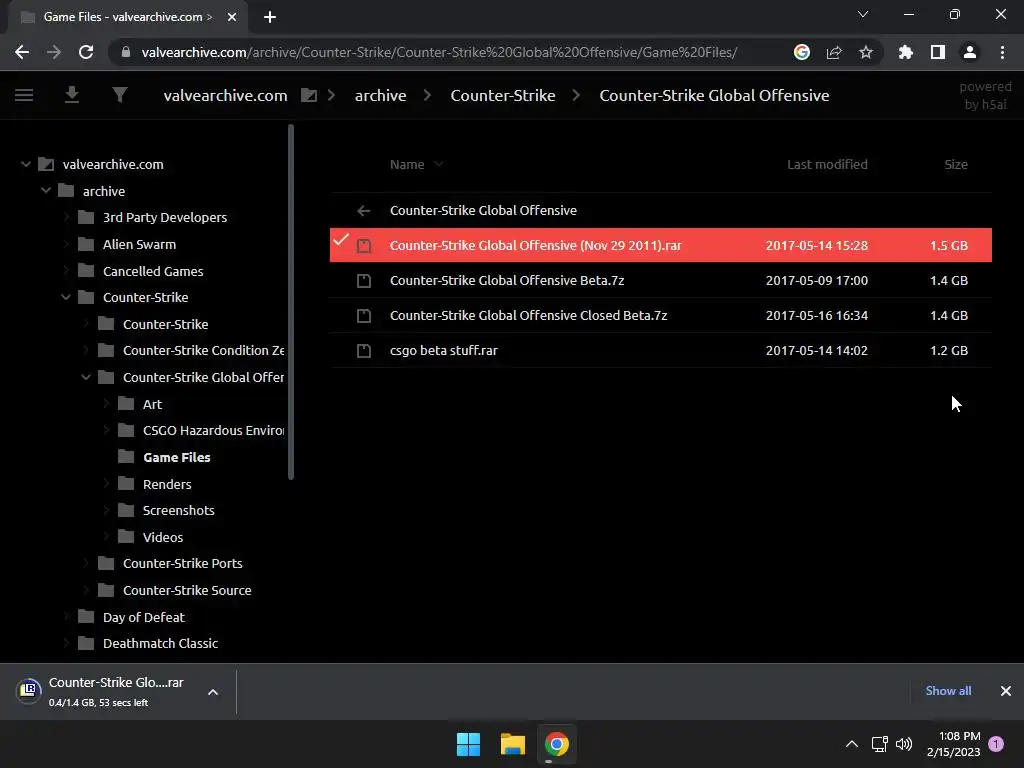The width and height of the screenshot is (1024, 768).
Task: Open the notification badge in the taskbar
Action: coord(996,744)
